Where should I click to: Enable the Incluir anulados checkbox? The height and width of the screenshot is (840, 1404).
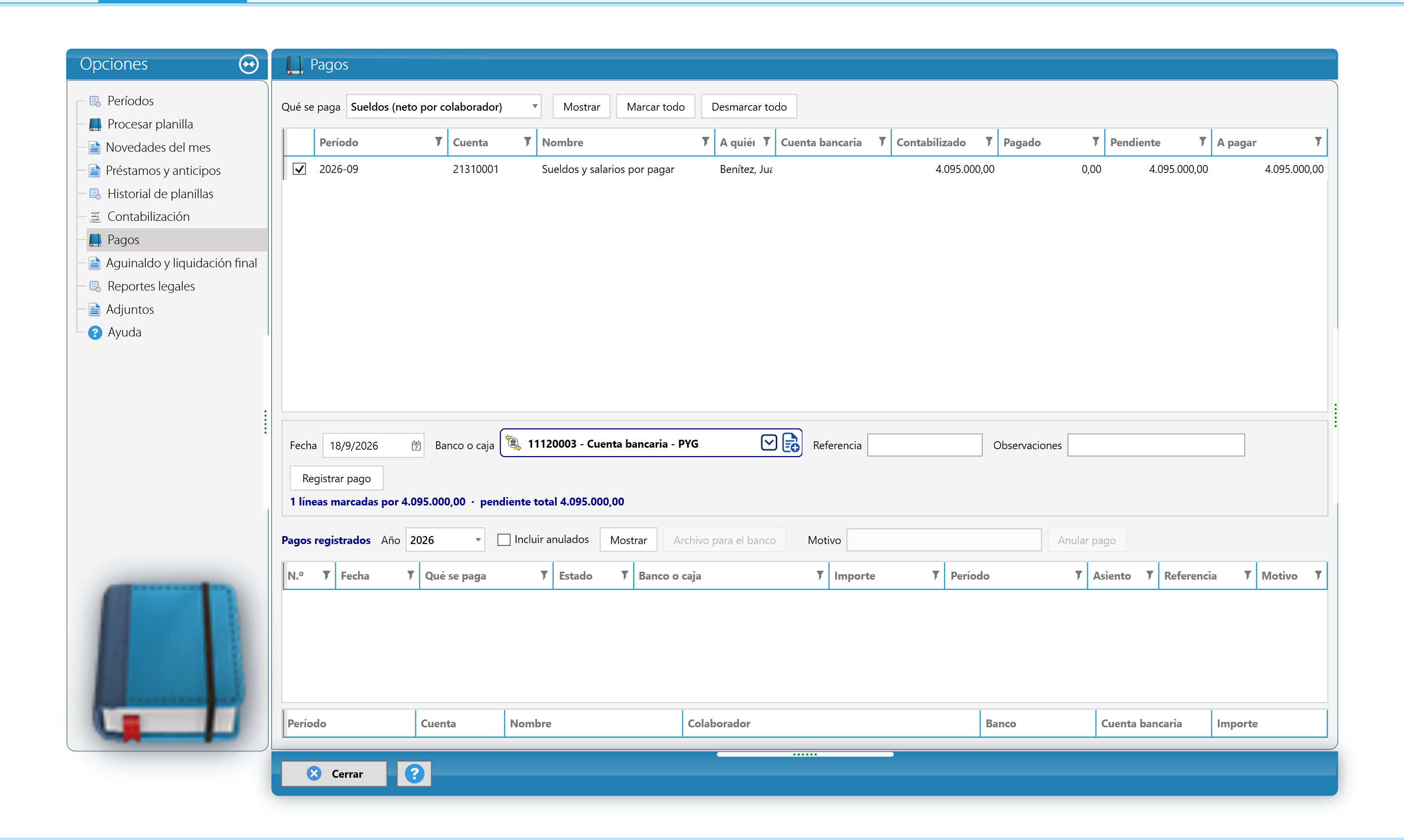click(503, 540)
